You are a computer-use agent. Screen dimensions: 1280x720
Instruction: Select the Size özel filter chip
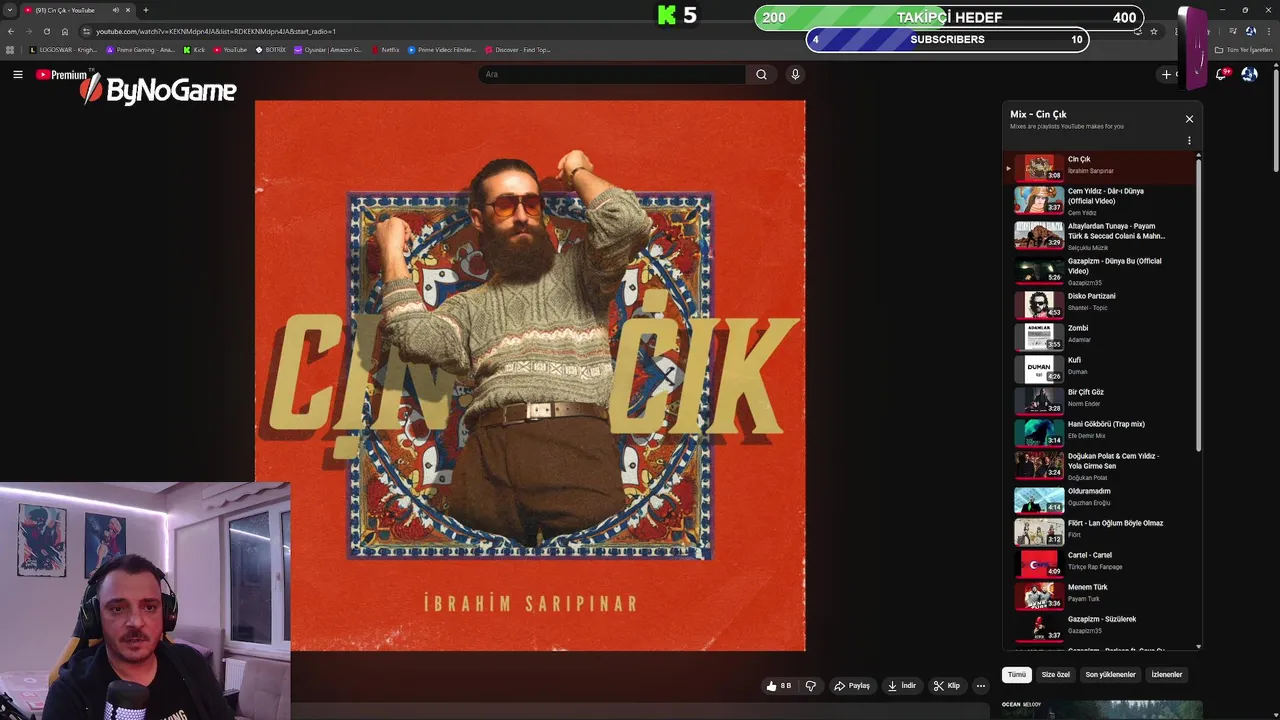pos(1055,675)
